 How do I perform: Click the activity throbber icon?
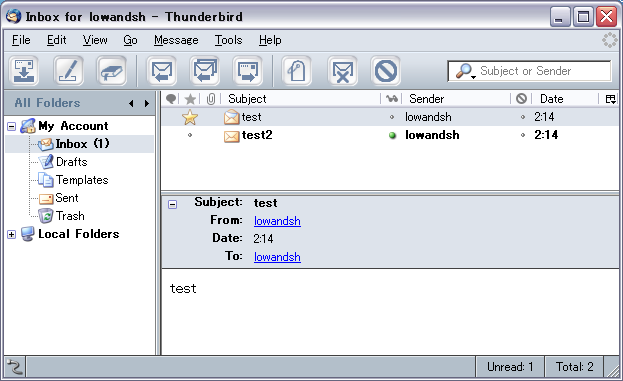click(x=609, y=40)
